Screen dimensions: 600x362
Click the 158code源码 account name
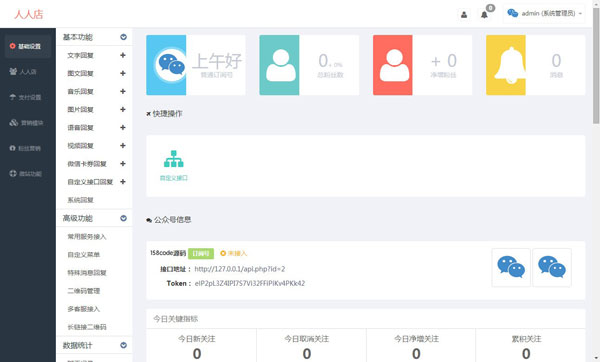click(168, 253)
